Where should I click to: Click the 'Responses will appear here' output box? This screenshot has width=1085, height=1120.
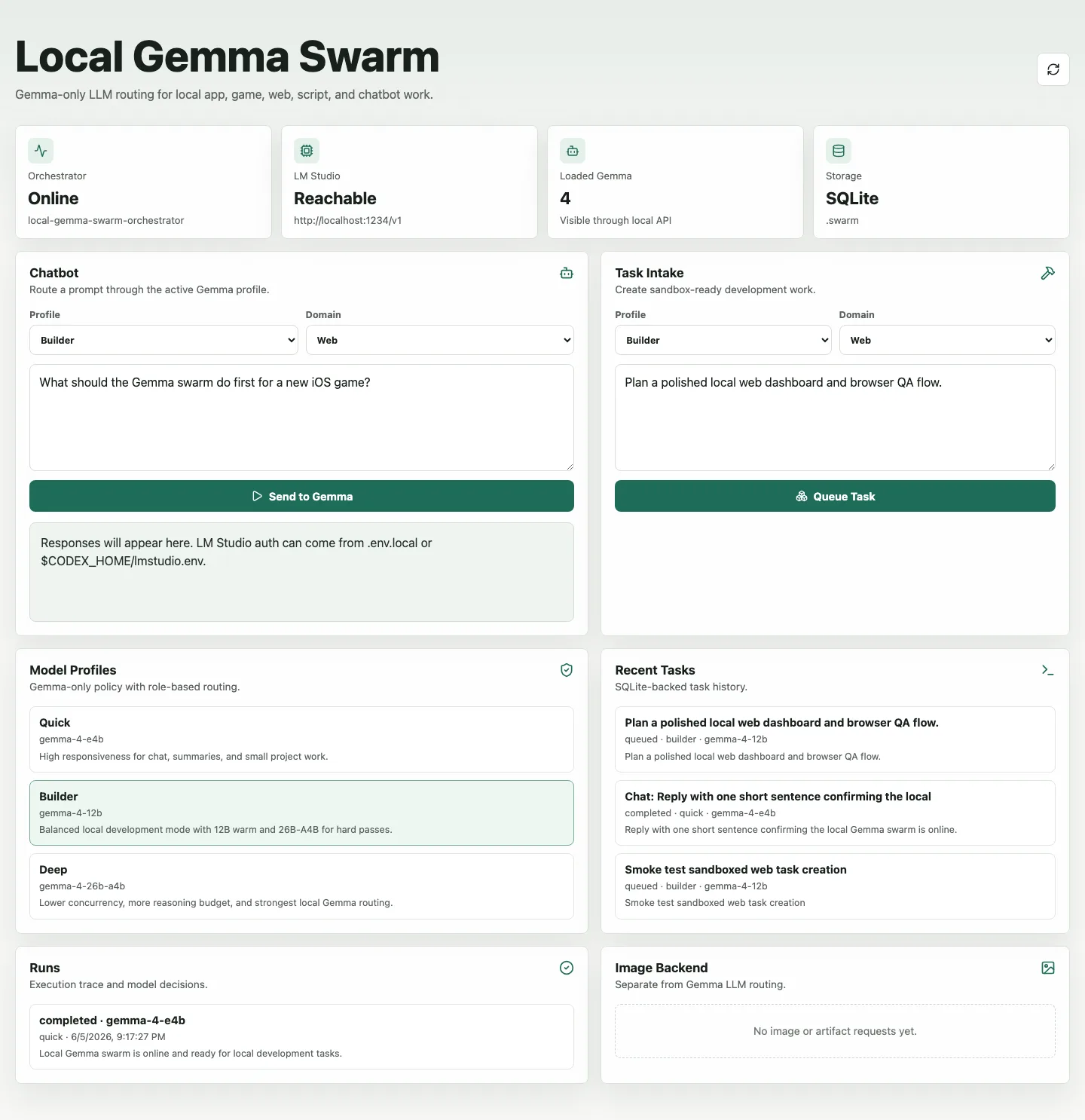[301, 572]
